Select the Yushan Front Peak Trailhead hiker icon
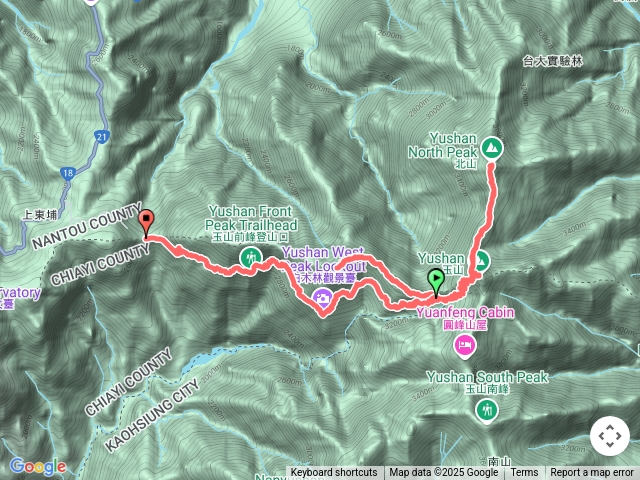The height and width of the screenshot is (480, 640). click(251, 258)
